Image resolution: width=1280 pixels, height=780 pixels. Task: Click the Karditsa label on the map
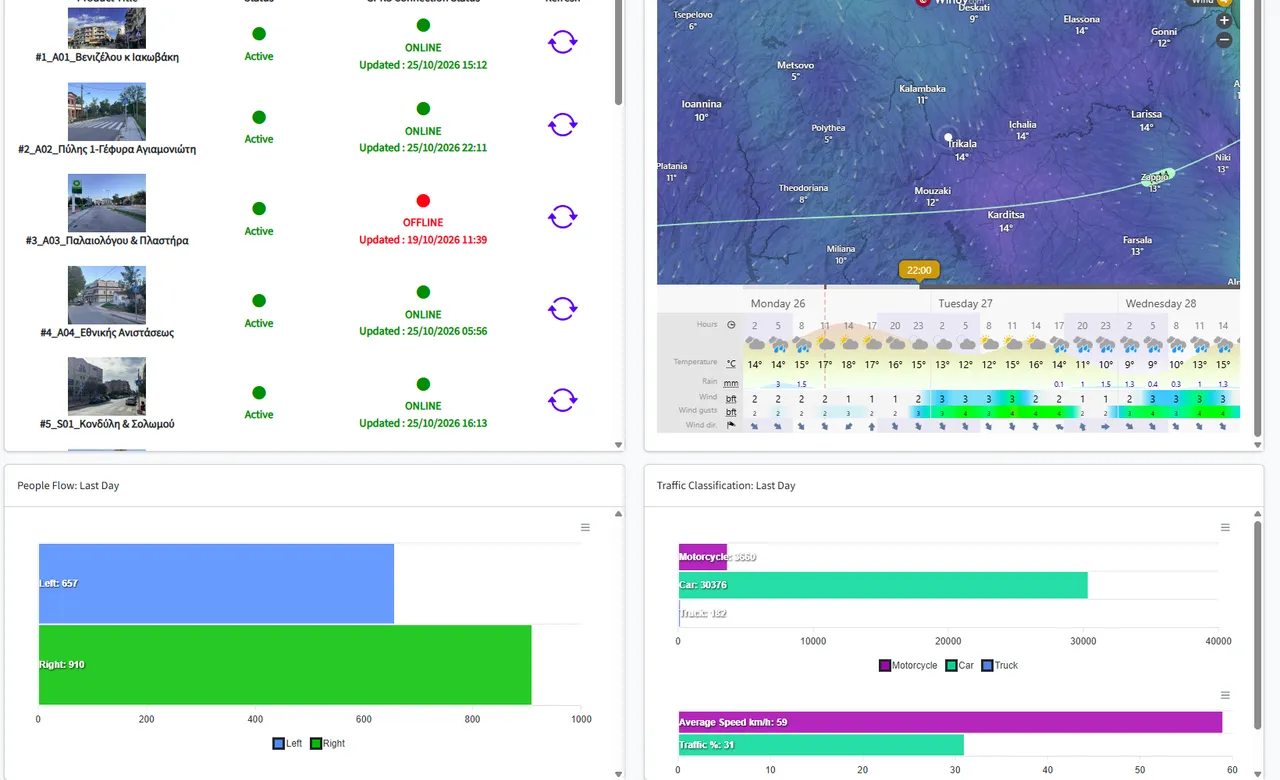(x=1006, y=215)
